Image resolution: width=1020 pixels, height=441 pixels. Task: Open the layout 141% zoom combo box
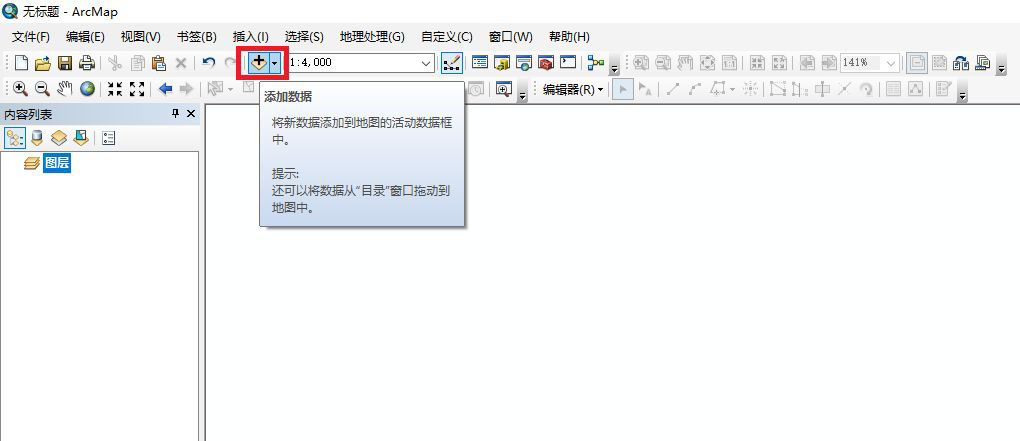[870, 63]
